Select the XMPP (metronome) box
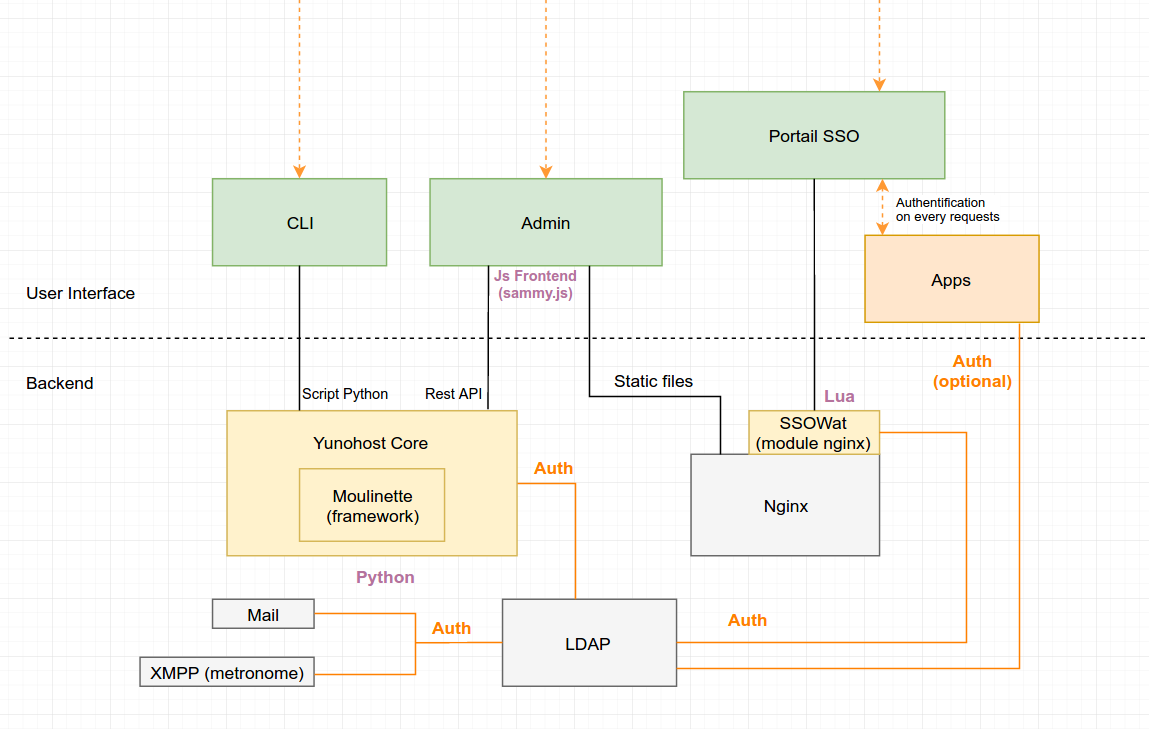 [227, 672]
